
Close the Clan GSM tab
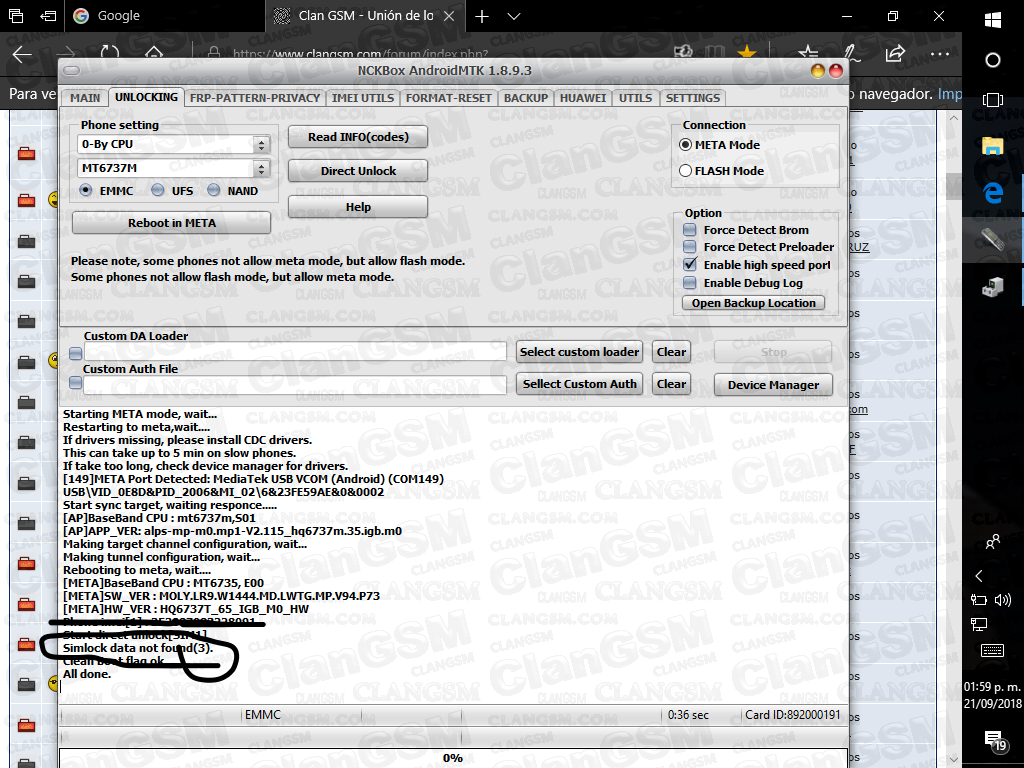(x=449, y=16)
